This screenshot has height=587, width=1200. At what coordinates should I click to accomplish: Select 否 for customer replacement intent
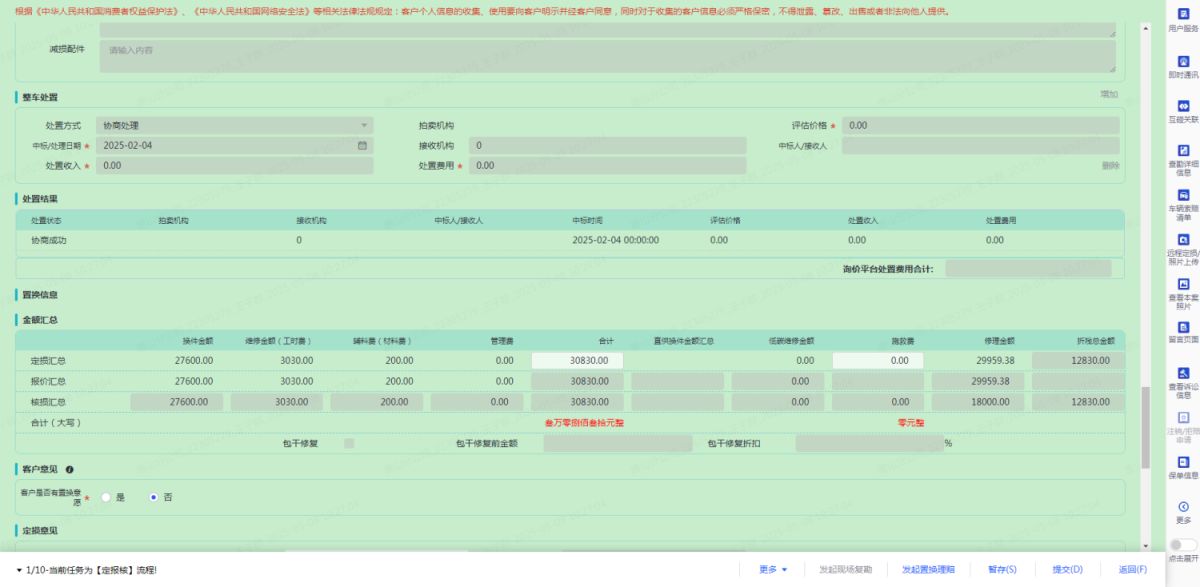click(153, 497)
